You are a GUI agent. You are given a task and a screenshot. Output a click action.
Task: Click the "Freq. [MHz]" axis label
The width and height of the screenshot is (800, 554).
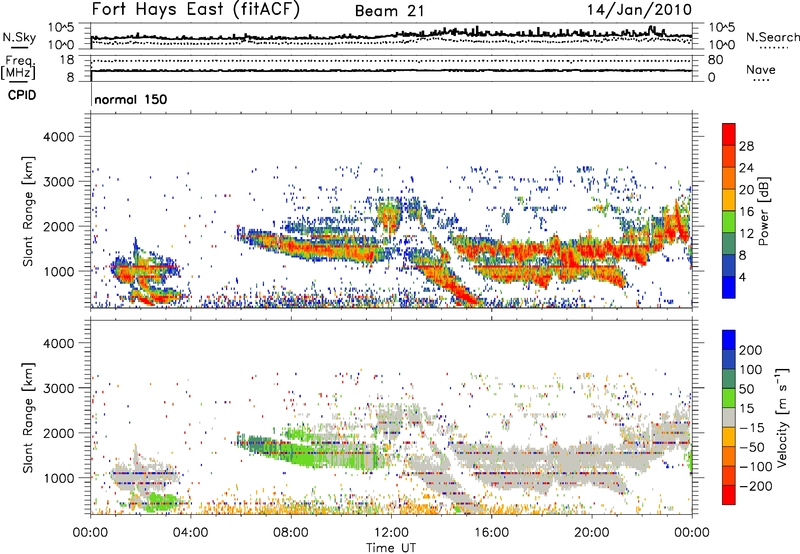[19, 67]
